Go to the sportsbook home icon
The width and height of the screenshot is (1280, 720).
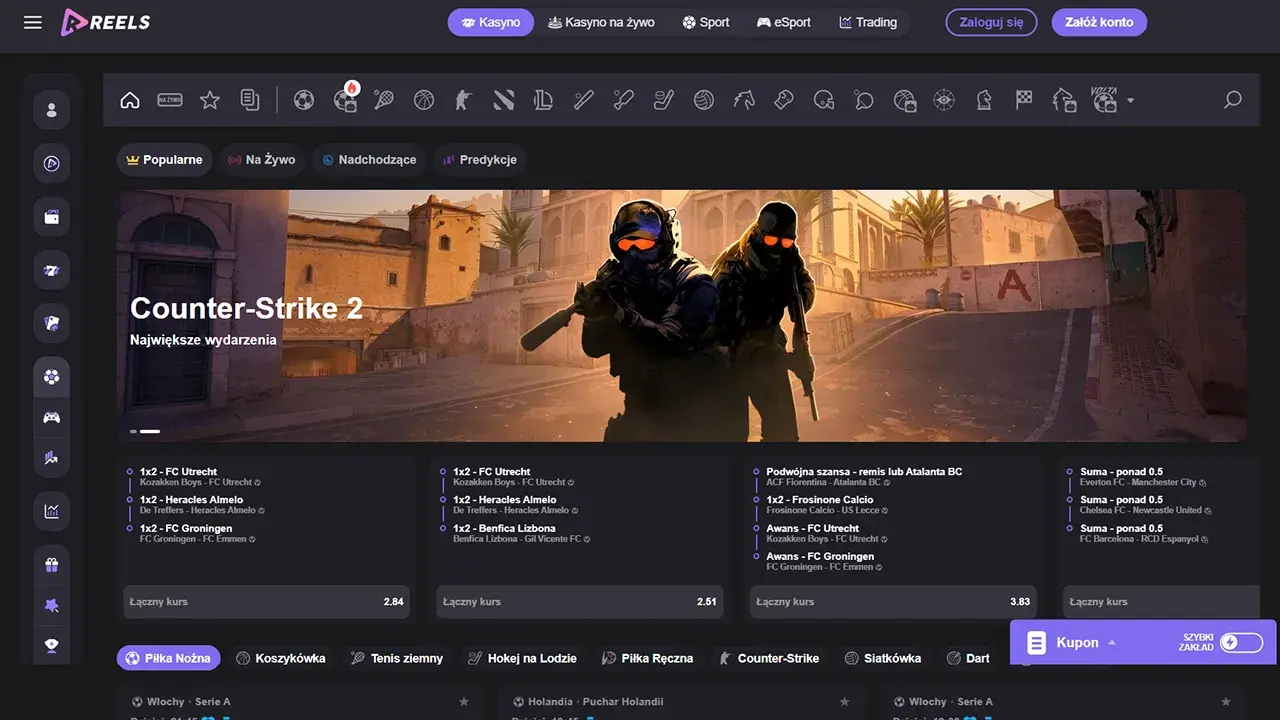coord(130,100)
